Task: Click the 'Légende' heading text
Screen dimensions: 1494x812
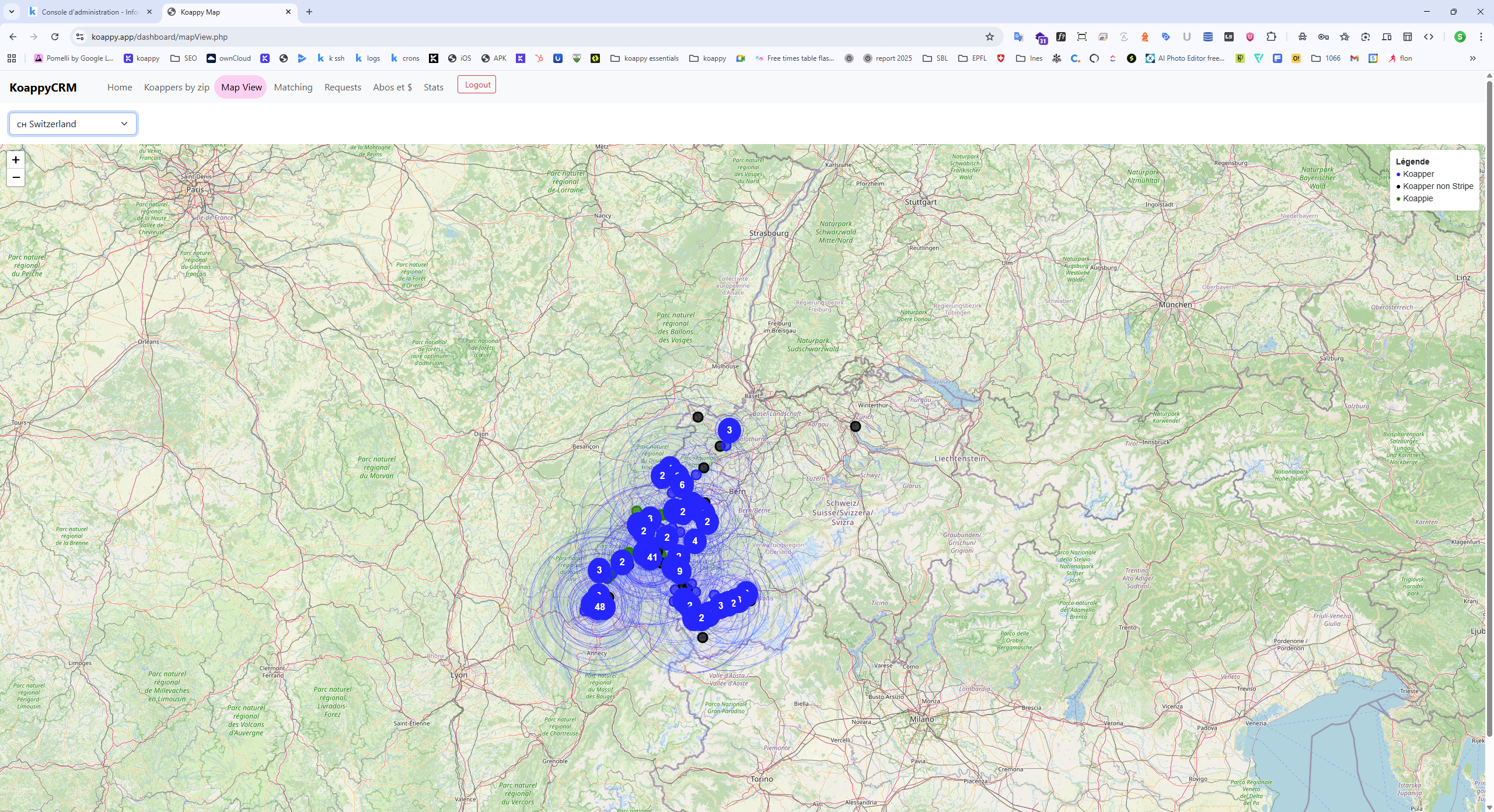Action: click(x=1412, y=162)
